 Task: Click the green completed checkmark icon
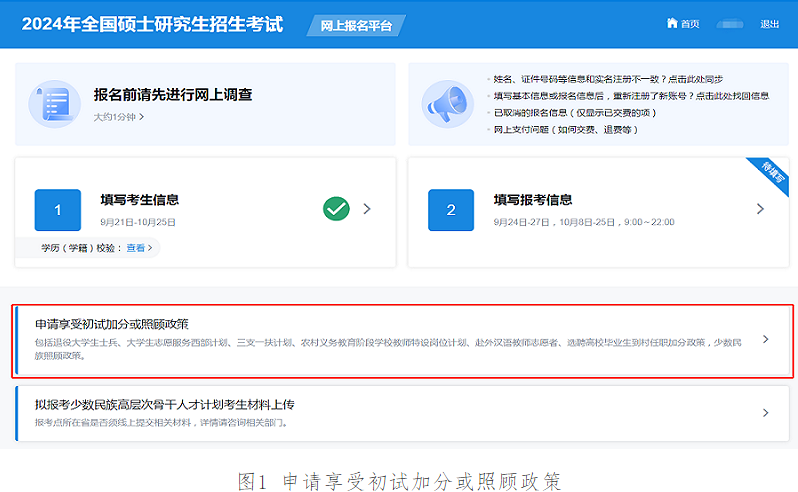pos(336,209)
